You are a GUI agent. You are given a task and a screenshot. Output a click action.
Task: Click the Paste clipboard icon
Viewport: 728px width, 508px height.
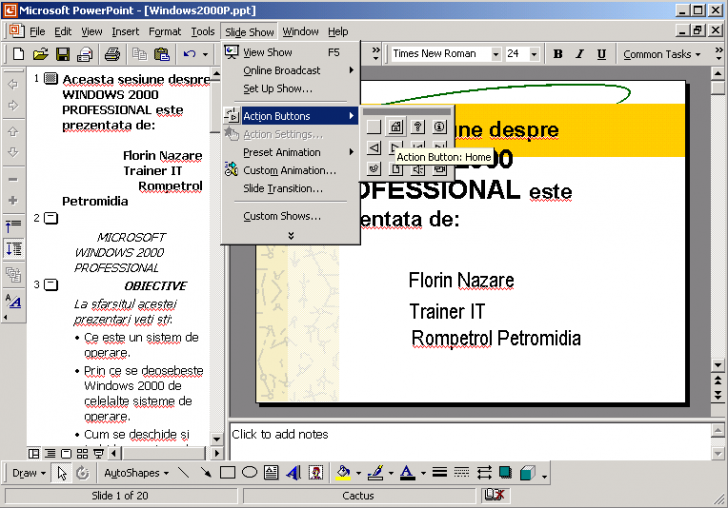(x=162, y=54)
